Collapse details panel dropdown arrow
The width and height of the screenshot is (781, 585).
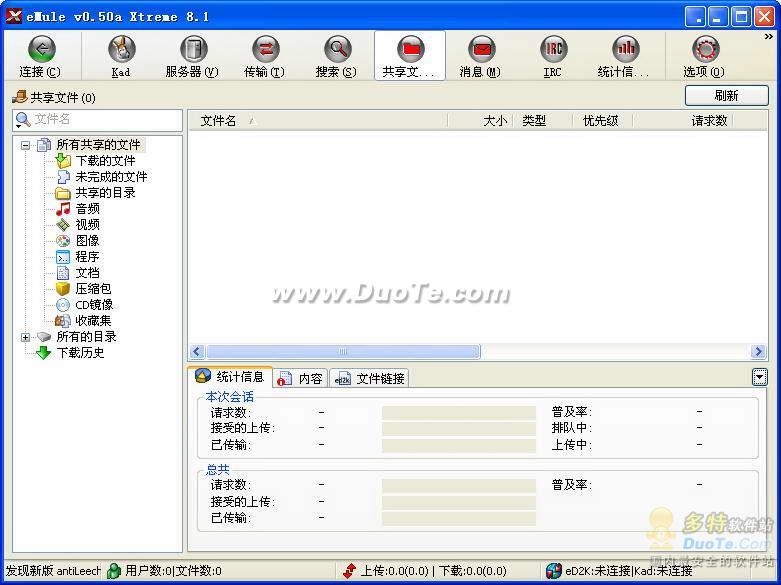(759, 378)
